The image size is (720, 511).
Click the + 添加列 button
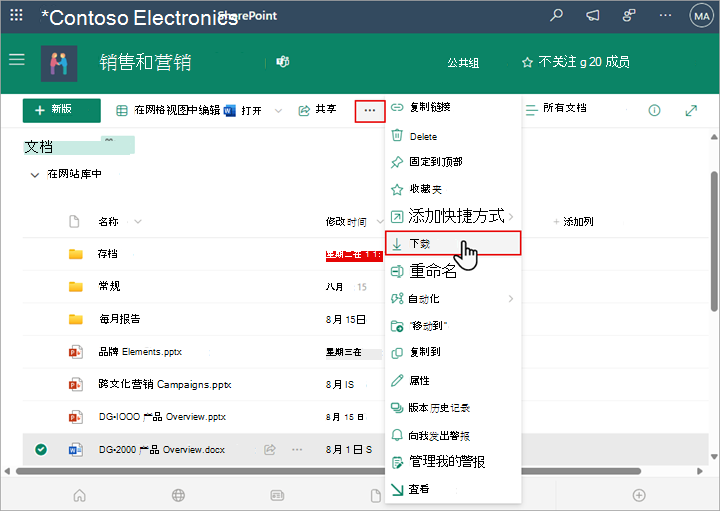(x=574, y=222)
